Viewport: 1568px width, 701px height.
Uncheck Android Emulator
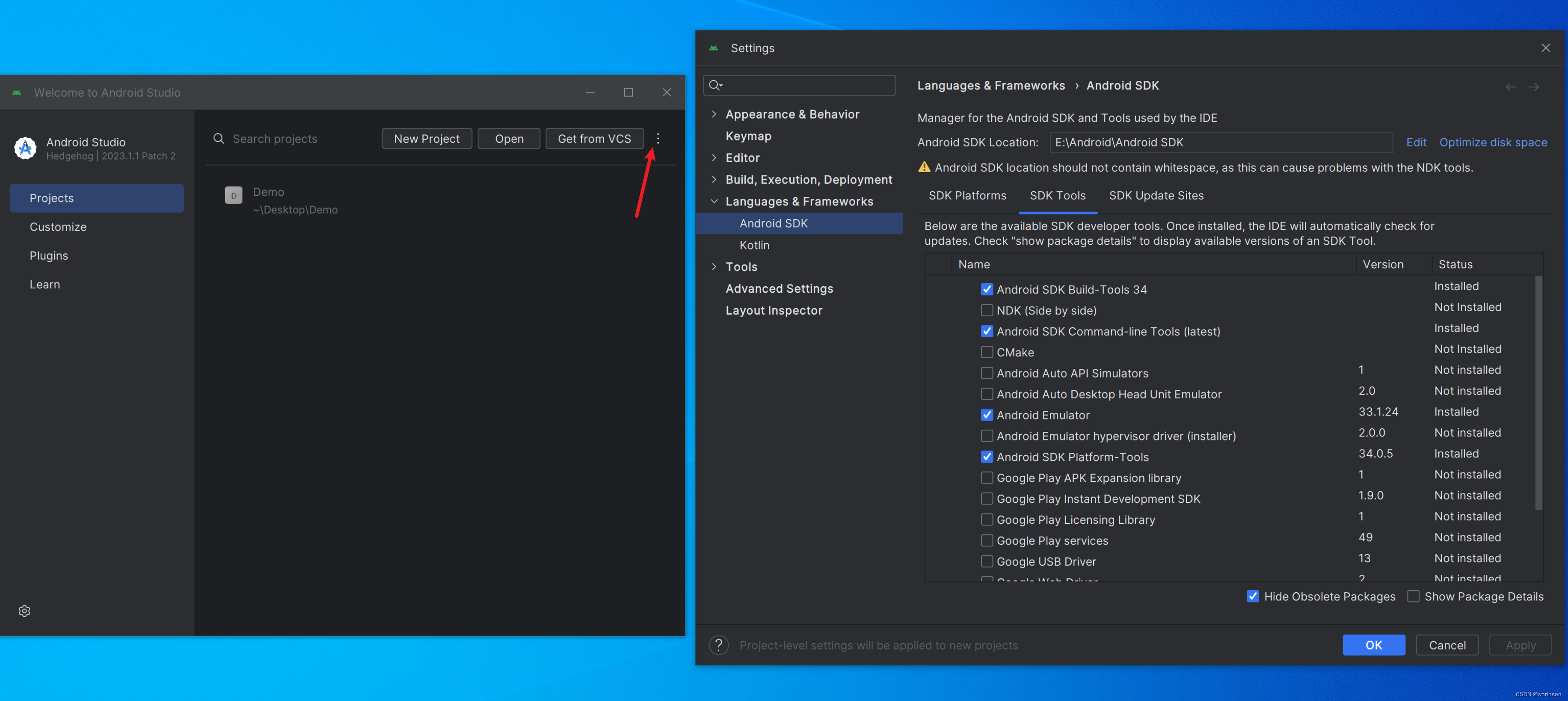pos(987,415)
